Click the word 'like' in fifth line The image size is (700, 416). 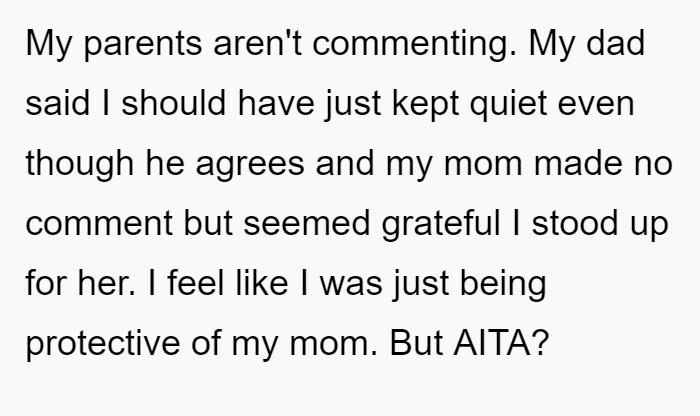[x=262, y=282]
